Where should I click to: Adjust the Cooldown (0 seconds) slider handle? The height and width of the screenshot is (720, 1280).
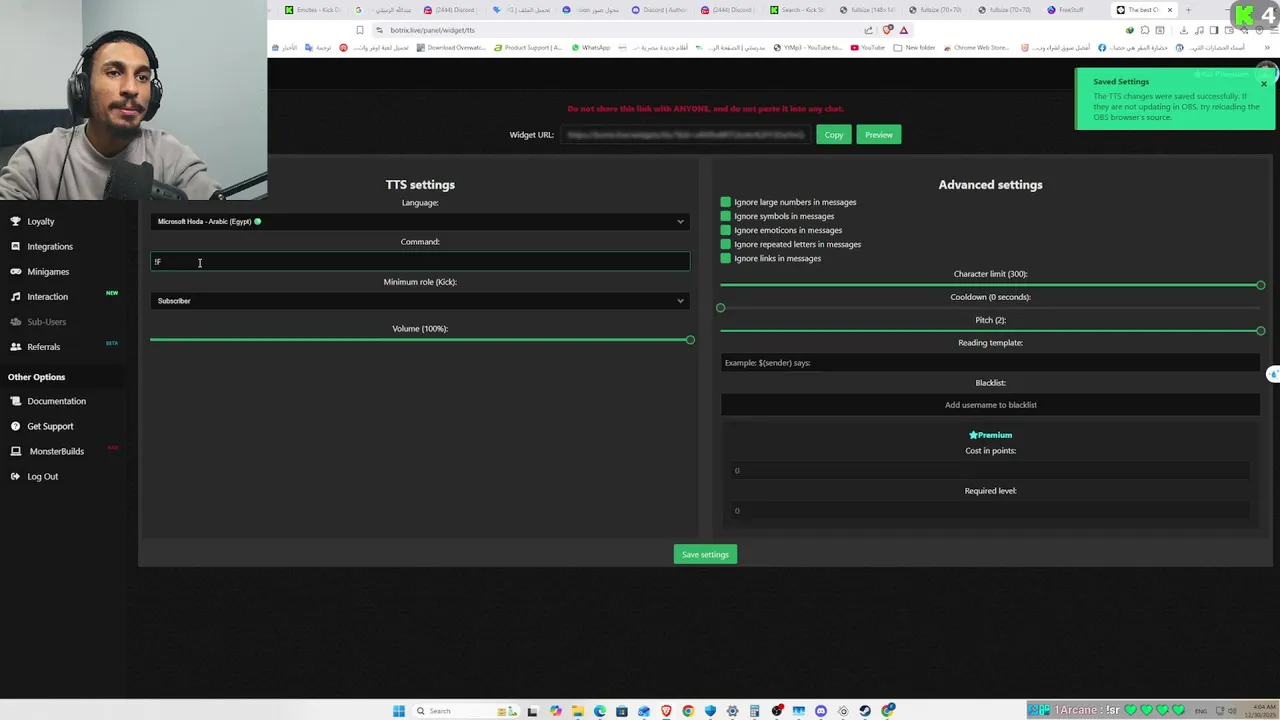point(721,307)
